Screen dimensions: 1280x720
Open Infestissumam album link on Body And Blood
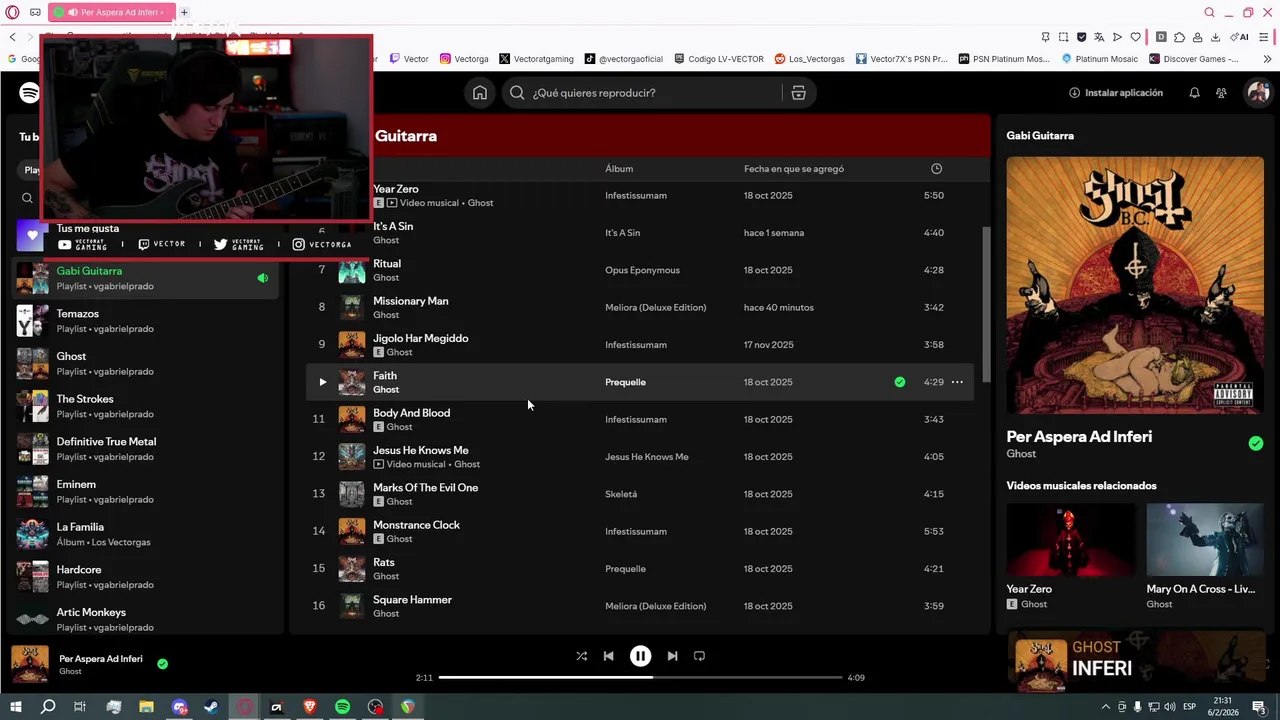[636, 419]
